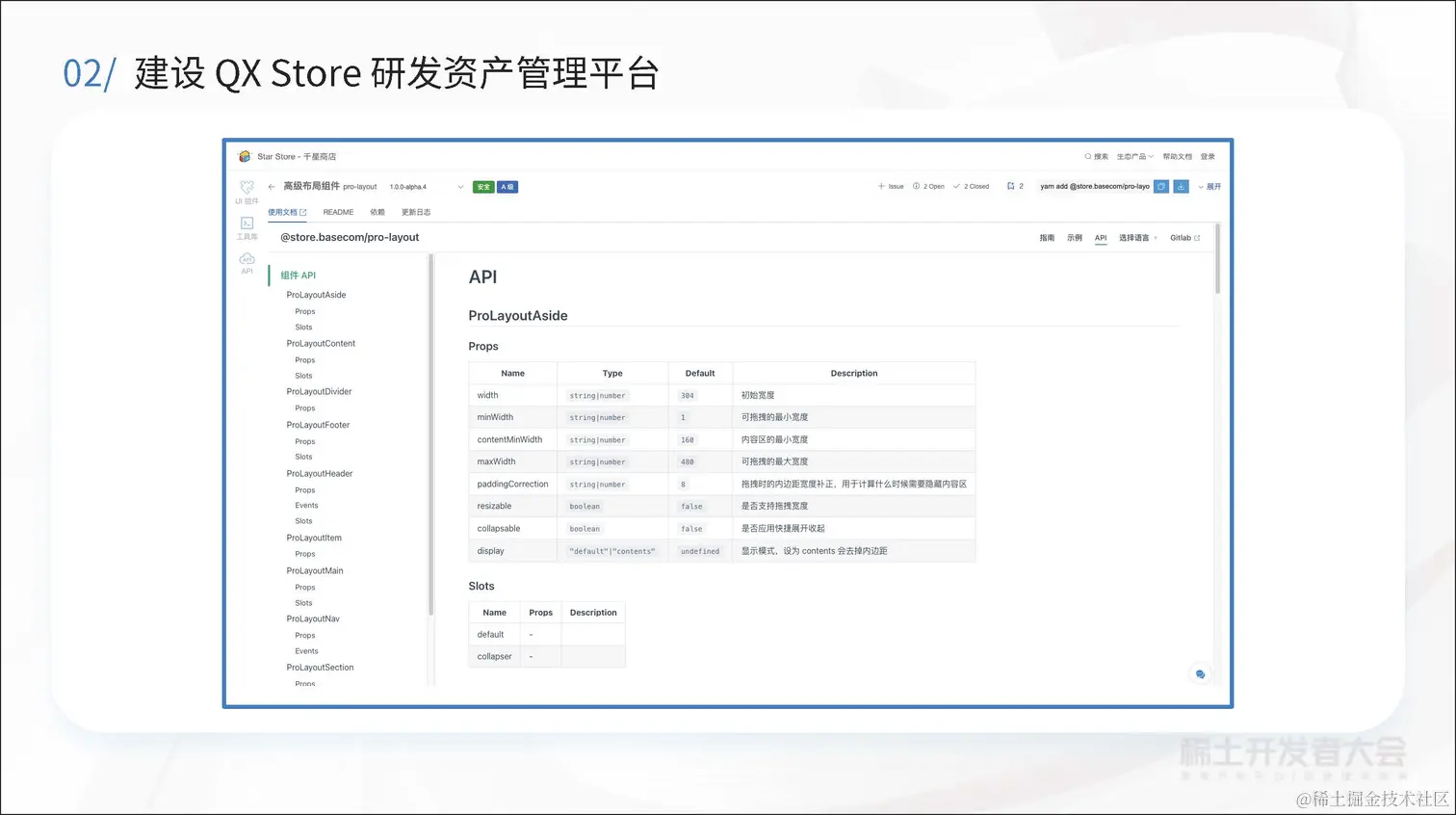Click the Star Store logo icon

[x=245, y=156]
